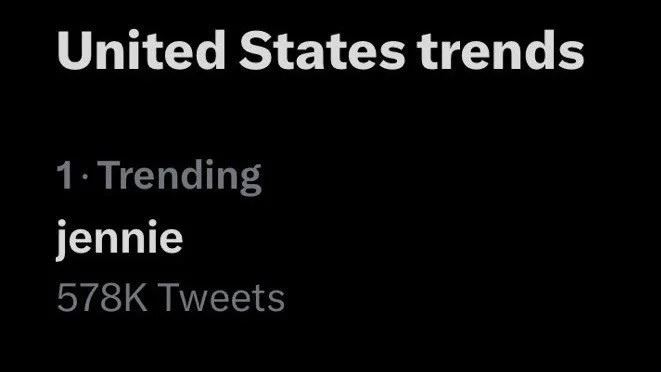Viewport: 661px width, 372px height.
Task: Open the trends list header
Action: click(320, 50)
